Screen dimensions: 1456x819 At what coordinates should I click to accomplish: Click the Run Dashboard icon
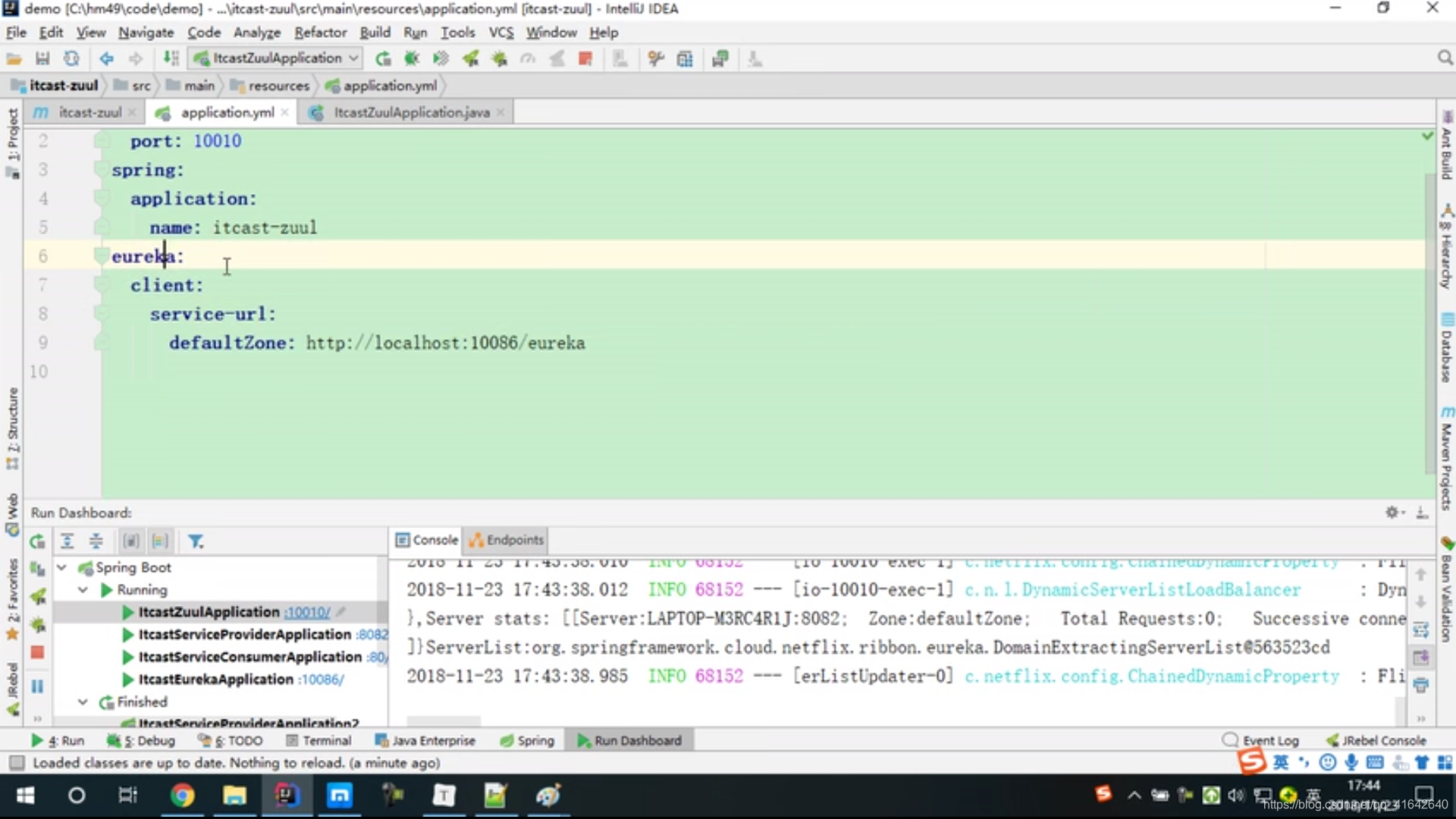[x=584, y=740]
